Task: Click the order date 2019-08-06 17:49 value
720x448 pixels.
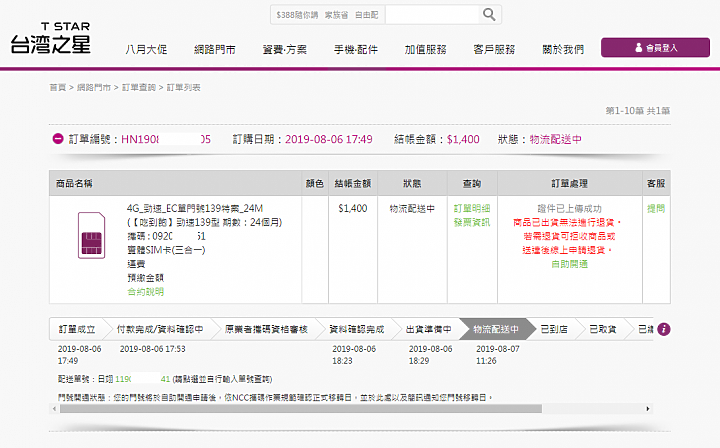Action: (x=329, y=139)
